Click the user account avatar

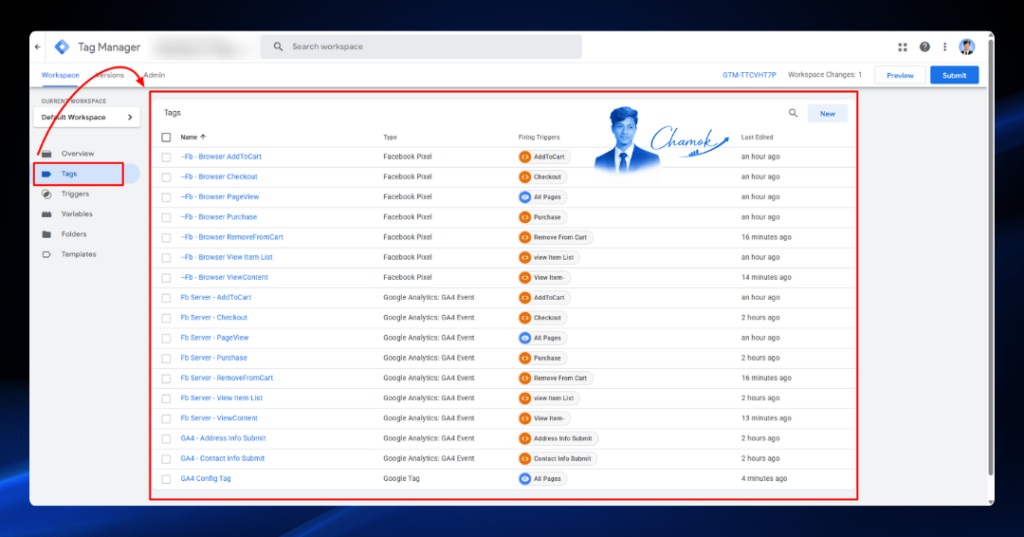click(967, 47)
